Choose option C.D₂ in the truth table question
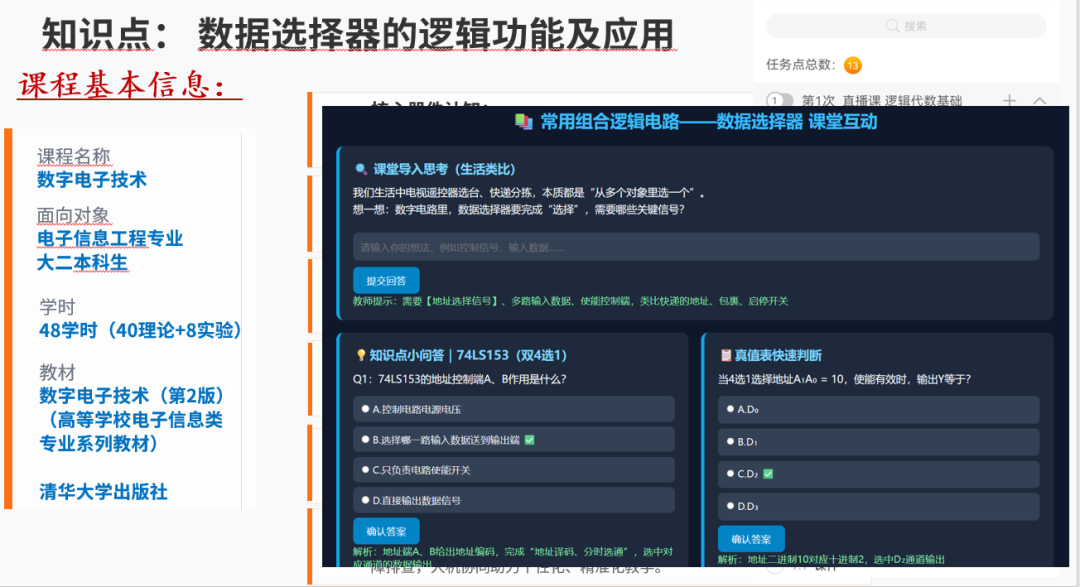The image size is (1080, 587). pos(878,474)
